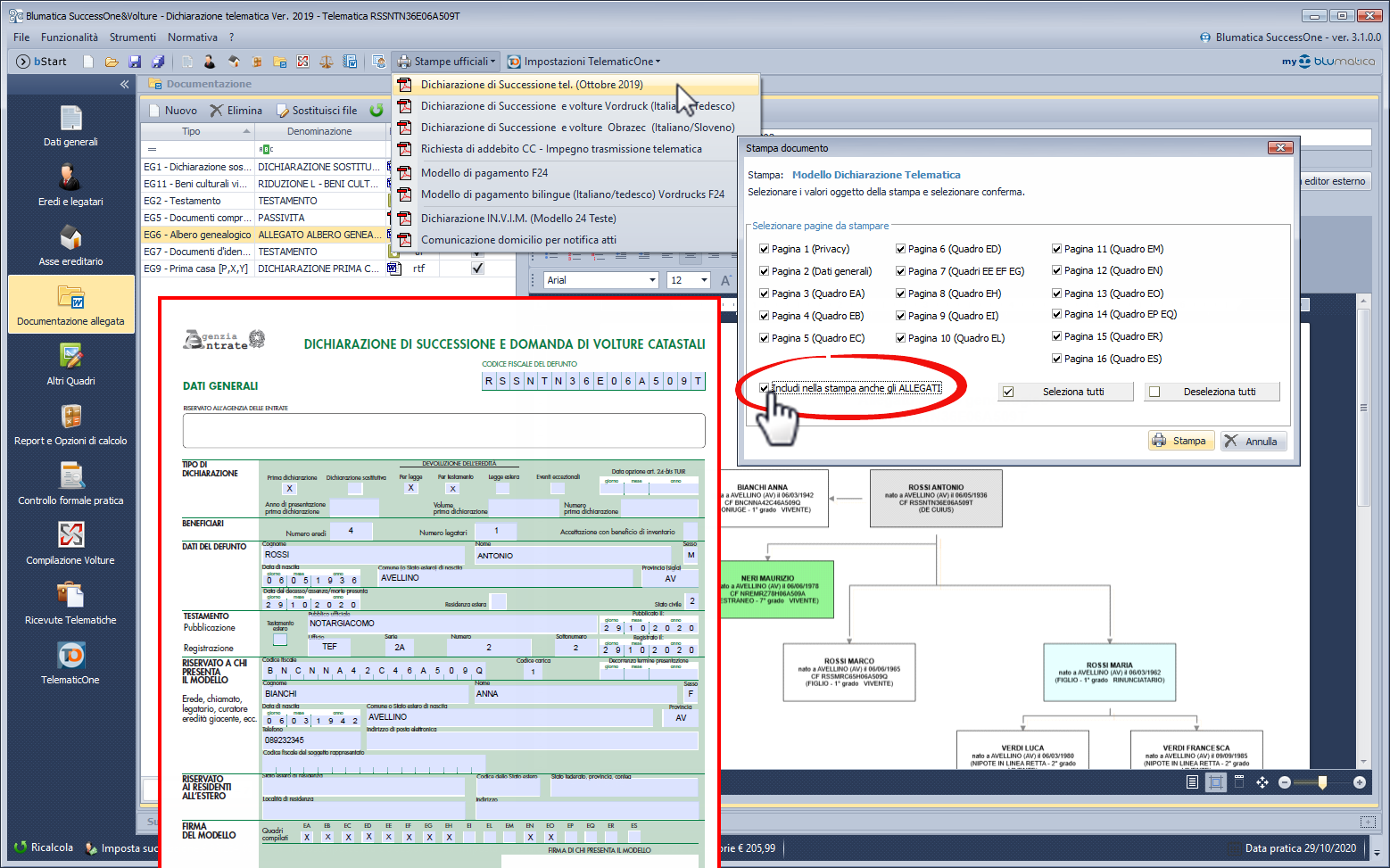Click Seleziona tutti button

[x=1065, y=392]
